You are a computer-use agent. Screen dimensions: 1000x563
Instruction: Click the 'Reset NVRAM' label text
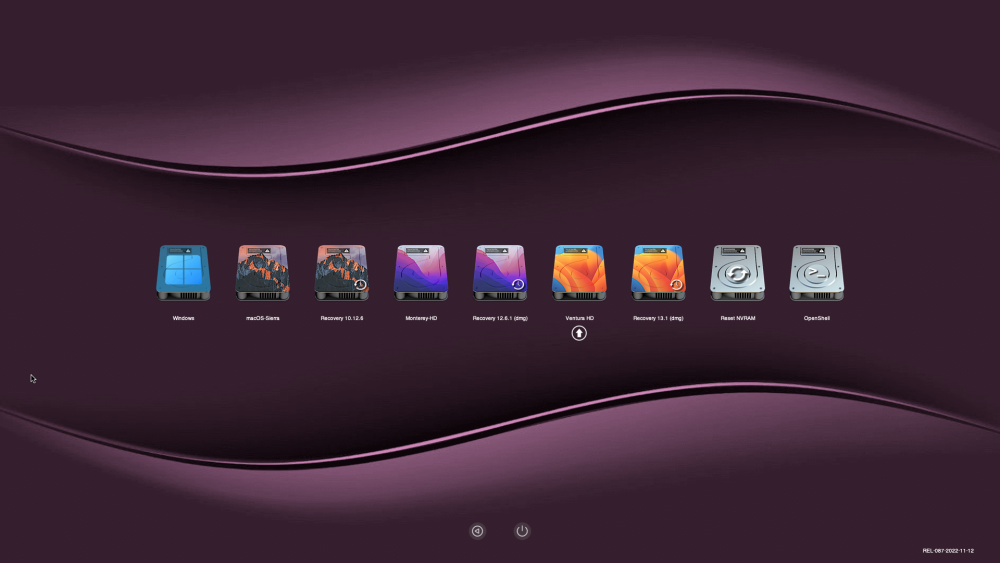click(738, 318)
